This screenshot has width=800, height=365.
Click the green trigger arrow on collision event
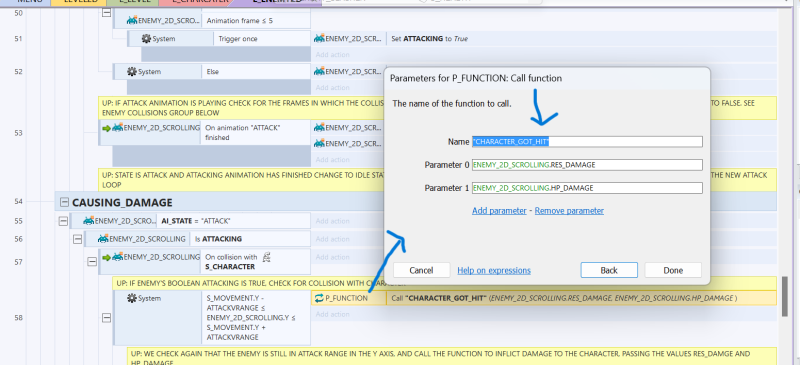click(106, 257)
